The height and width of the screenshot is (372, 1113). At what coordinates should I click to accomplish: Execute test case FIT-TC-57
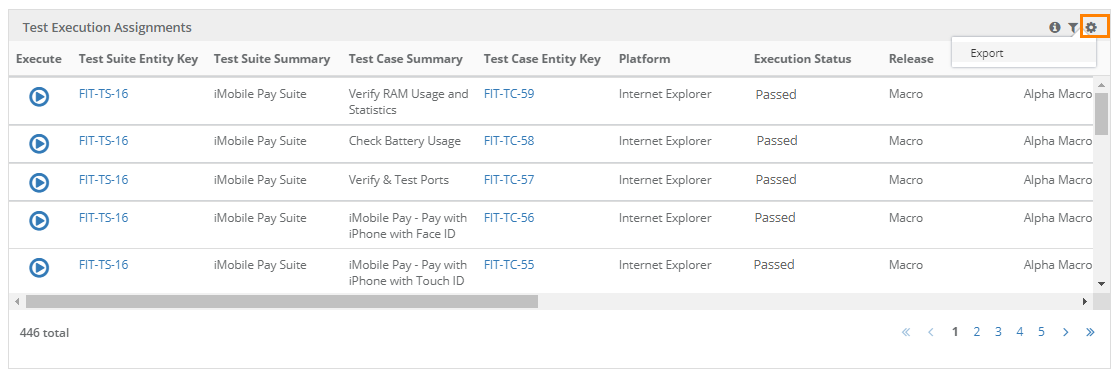[39, 182]
